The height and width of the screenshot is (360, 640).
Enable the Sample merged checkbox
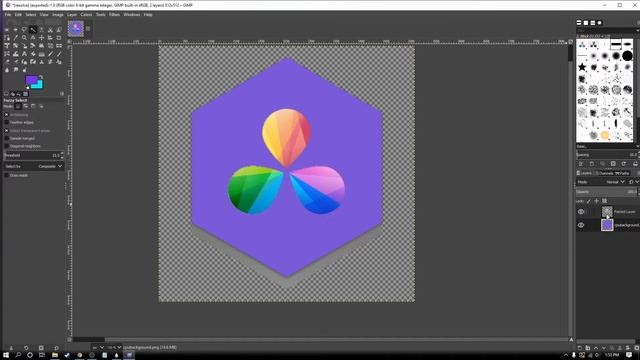7,138
